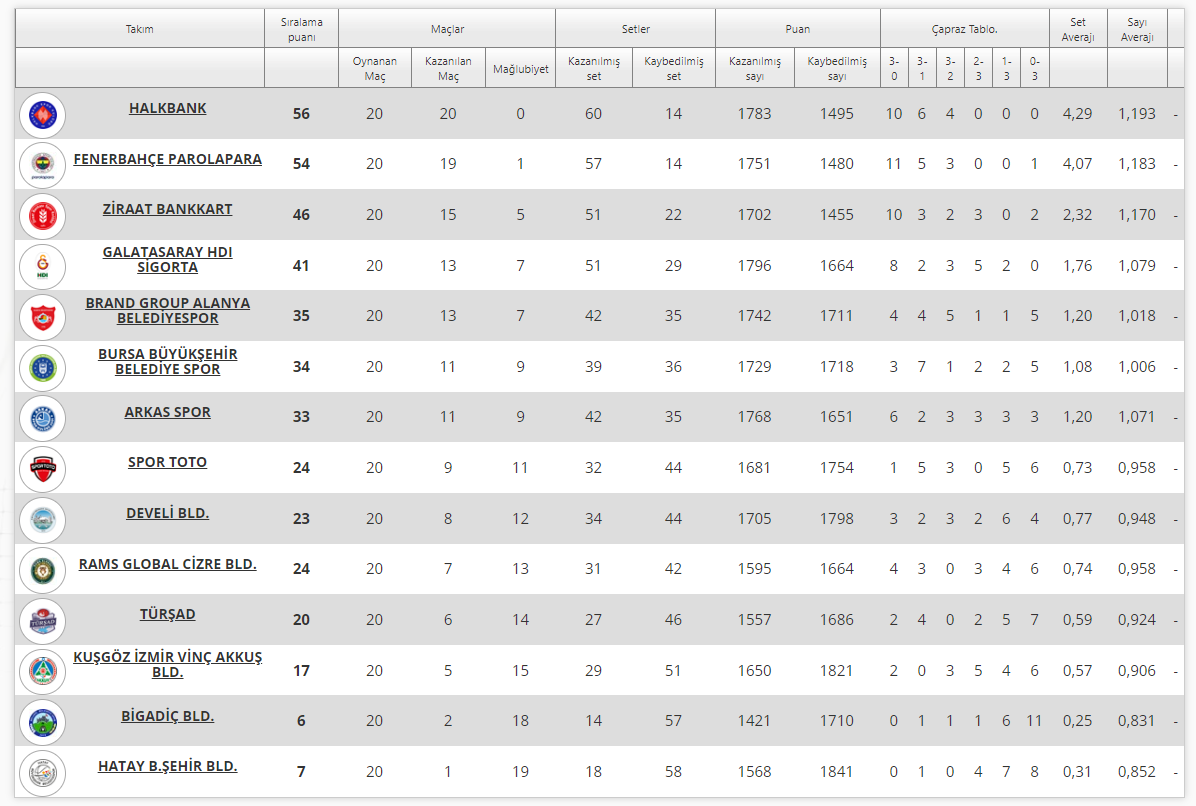Screen dimensions: 1196x806
Task: Click the Bursa Büyükşehir Belediye logo
Action: coord(42,368)
